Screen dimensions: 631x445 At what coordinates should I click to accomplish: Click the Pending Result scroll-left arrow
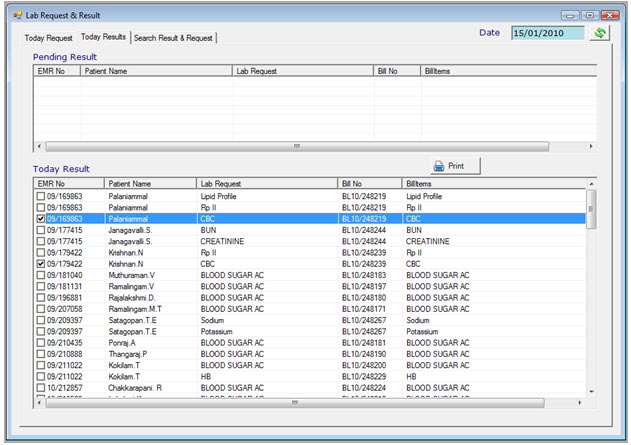[x=39, y=146]
